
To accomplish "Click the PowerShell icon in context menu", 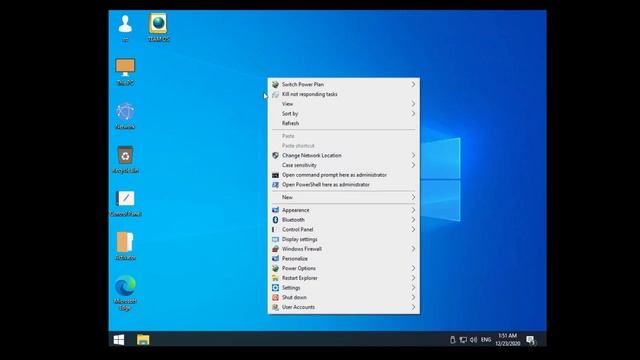I will click(x=276, y=185).
